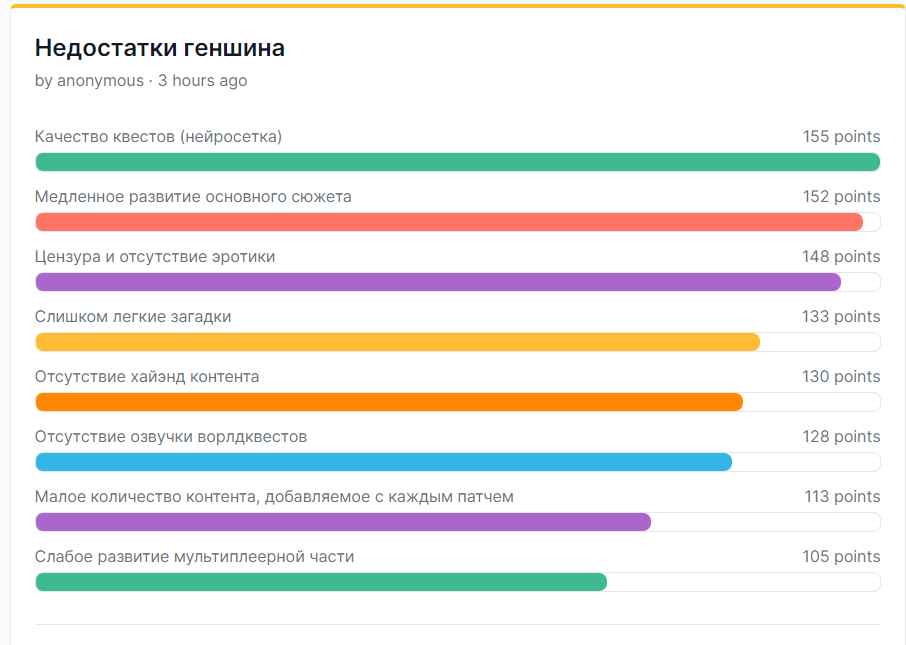The height and width of the screenshot is (645, 906).
Task: Click the poll title "Недостатки геншина"
Action: point(159,48)
